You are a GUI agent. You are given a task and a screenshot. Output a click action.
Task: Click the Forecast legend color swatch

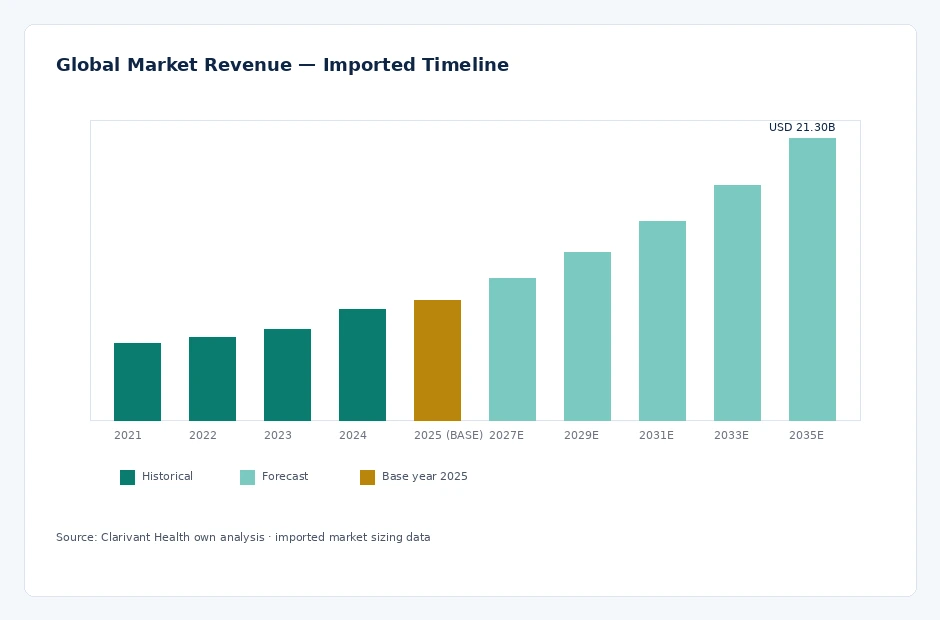click(x=247, y=477)
